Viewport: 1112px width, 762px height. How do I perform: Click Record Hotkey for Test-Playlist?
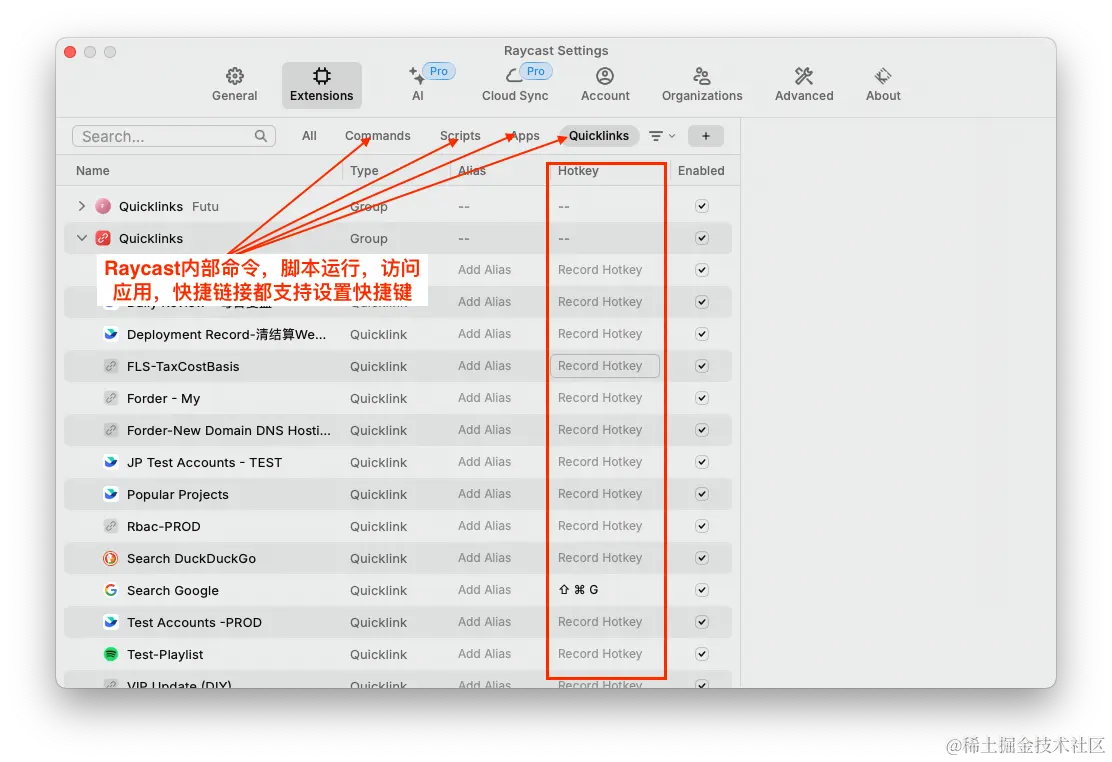600,654
